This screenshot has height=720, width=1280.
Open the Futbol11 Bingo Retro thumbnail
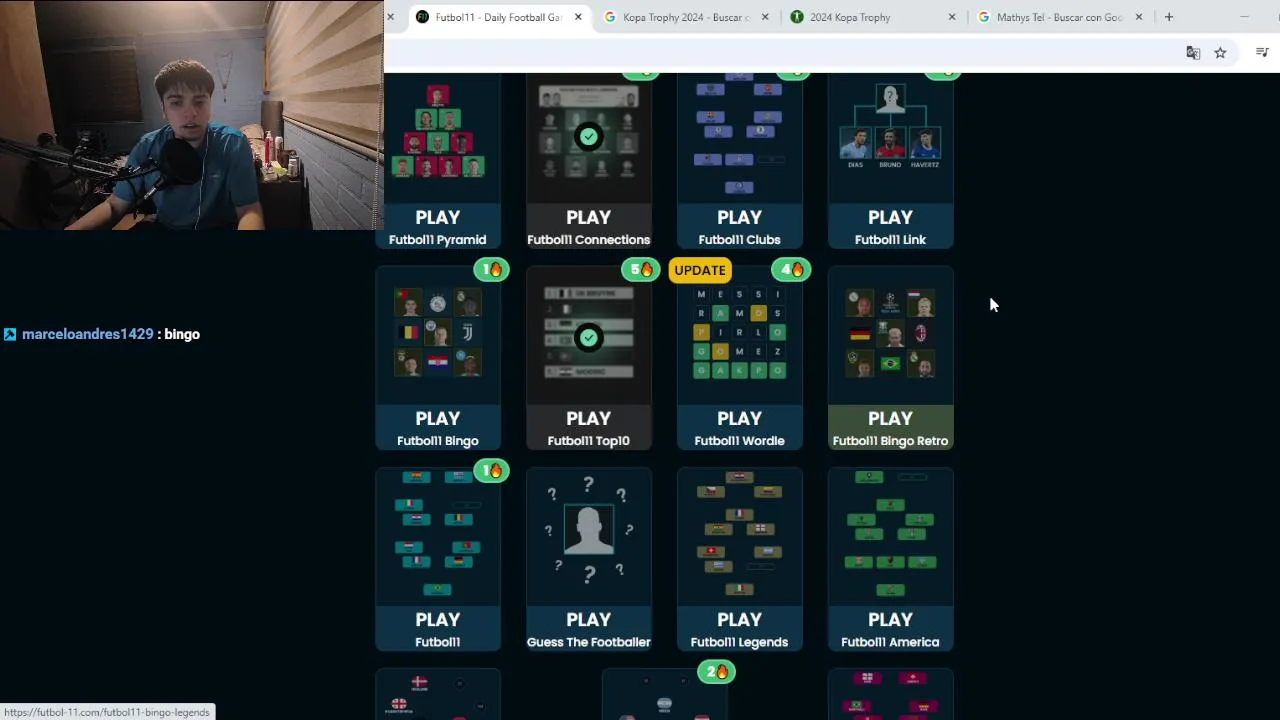[x=890, y=336]
